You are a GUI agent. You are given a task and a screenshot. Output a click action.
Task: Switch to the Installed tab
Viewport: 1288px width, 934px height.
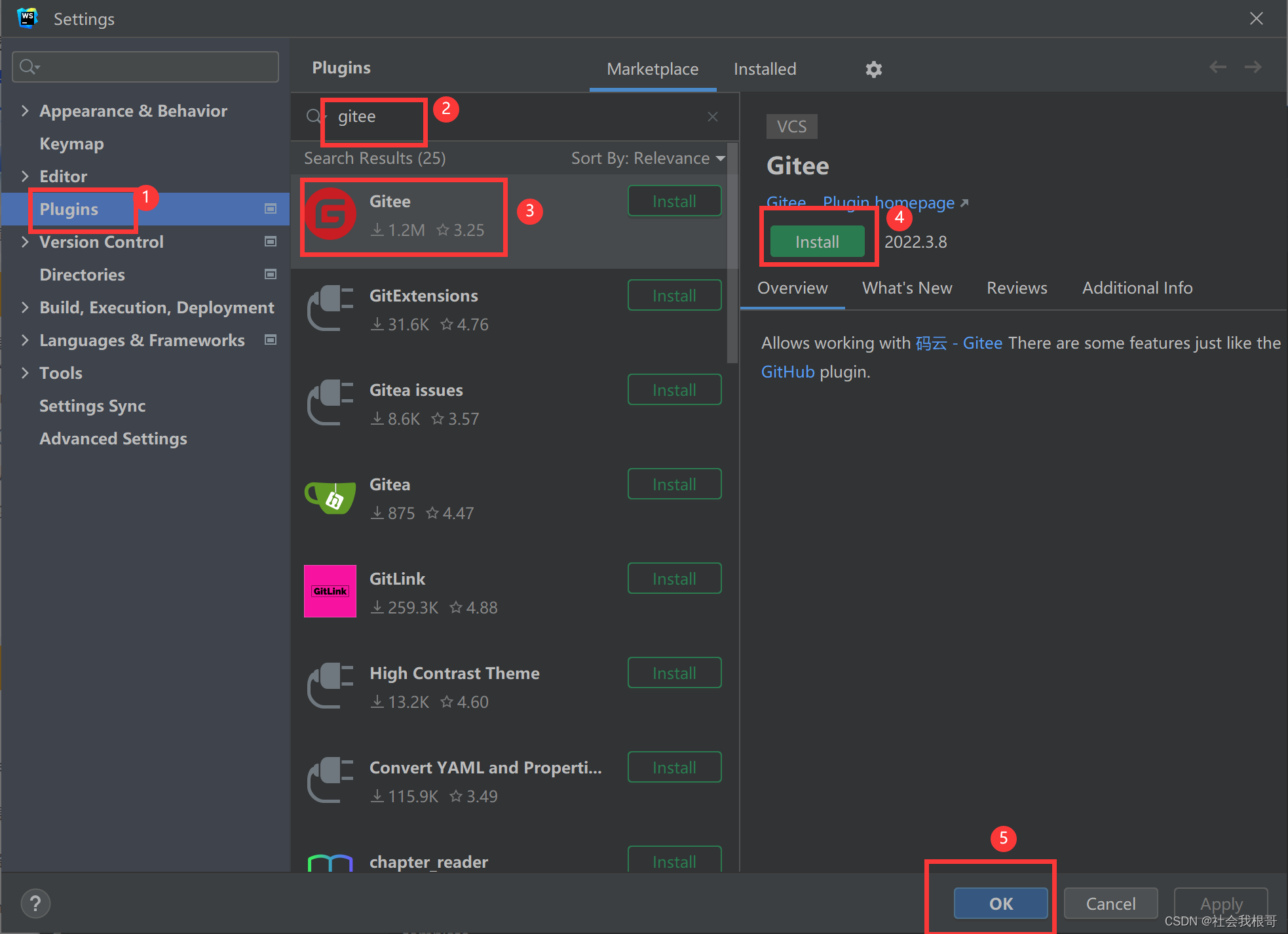pyautogui.click(x=765, y=69)
